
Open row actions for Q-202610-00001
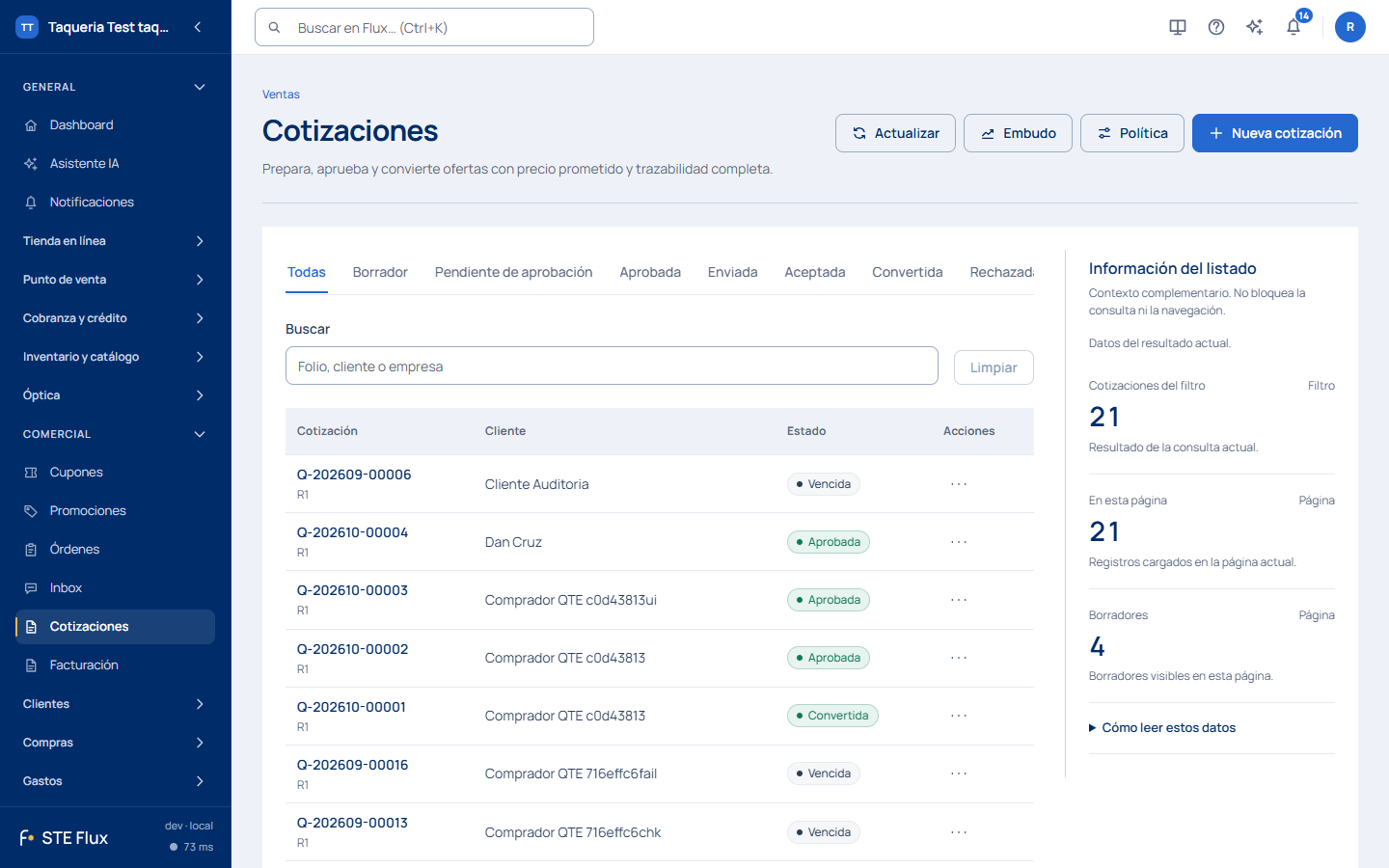click(959, 716)
